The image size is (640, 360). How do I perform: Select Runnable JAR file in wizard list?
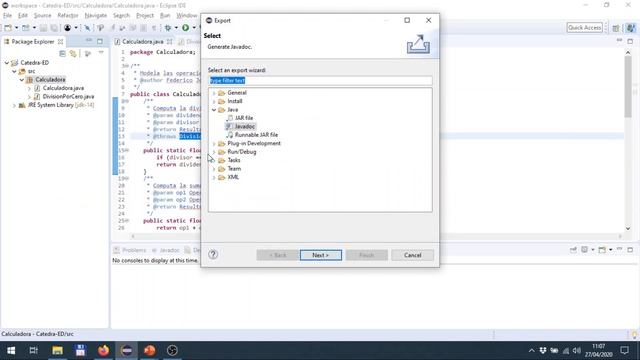tap(256, 135)
